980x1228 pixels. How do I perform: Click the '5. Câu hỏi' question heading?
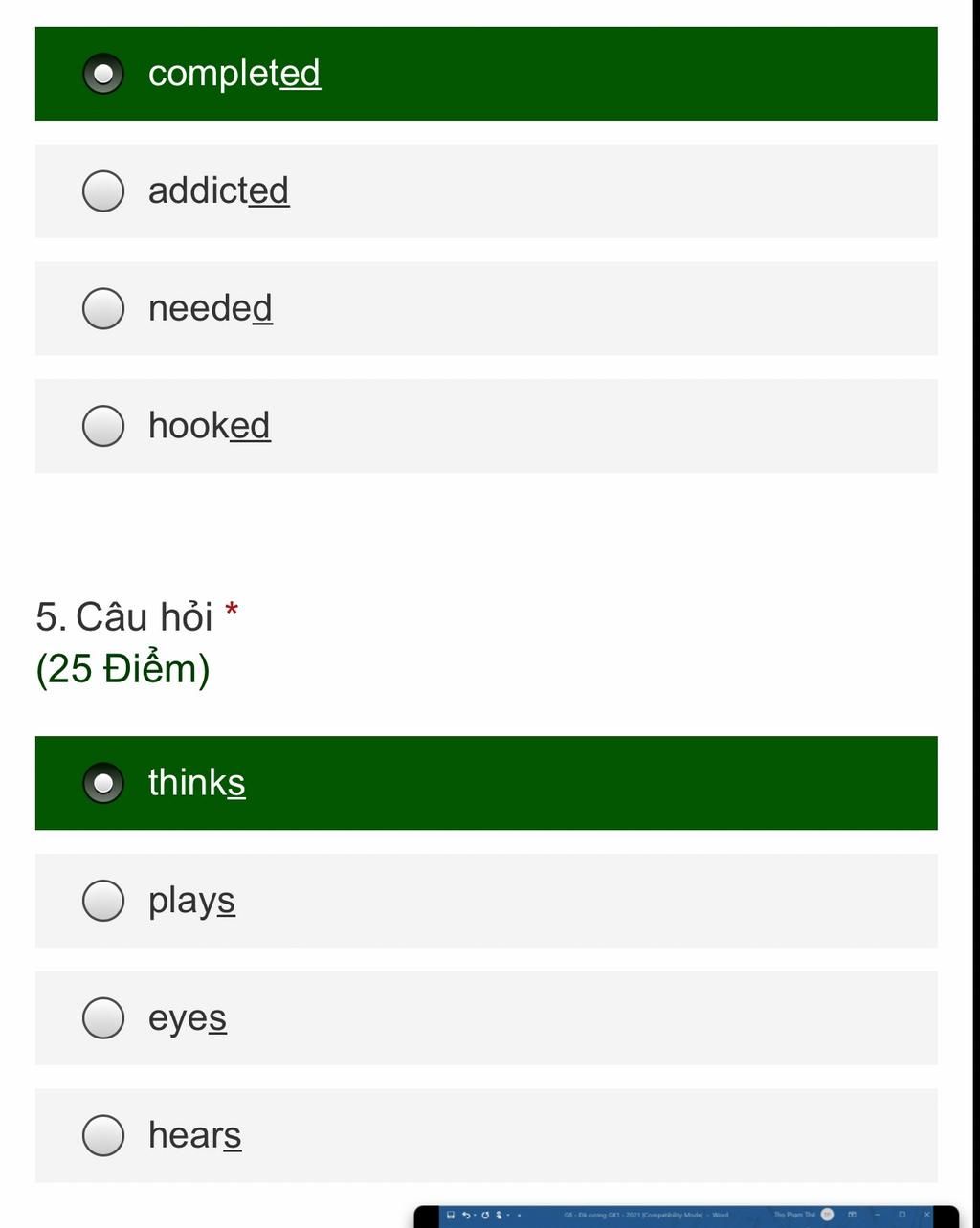(x=124, y=617)
